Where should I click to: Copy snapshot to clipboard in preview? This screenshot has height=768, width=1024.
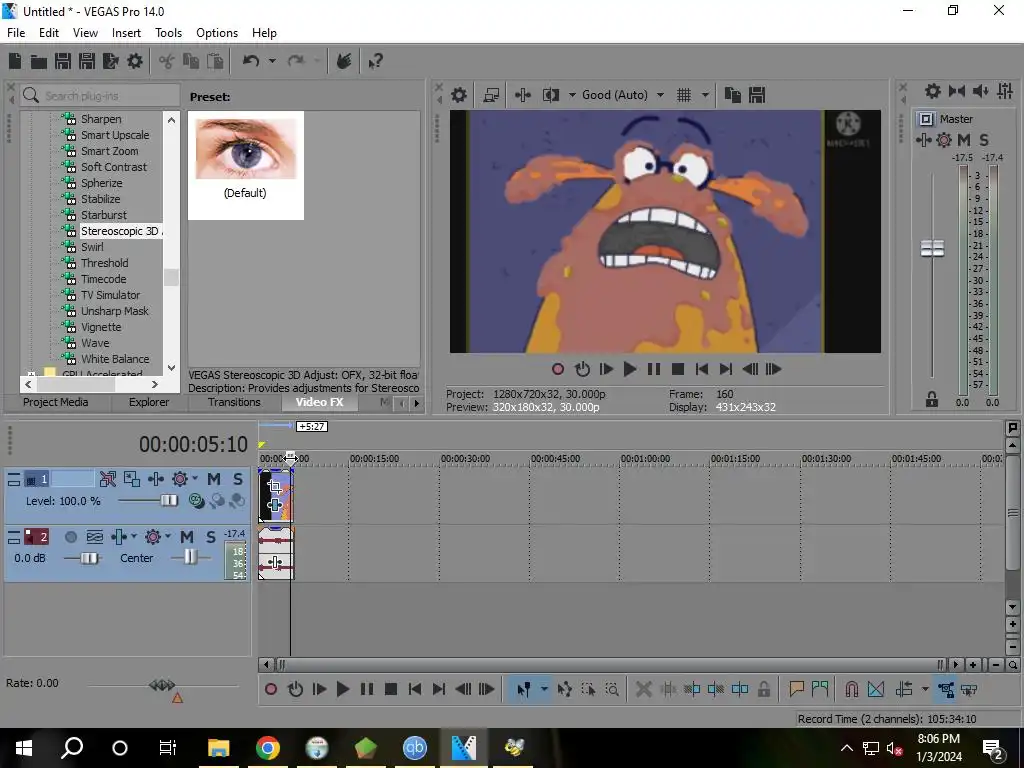(x=733, y=95)
